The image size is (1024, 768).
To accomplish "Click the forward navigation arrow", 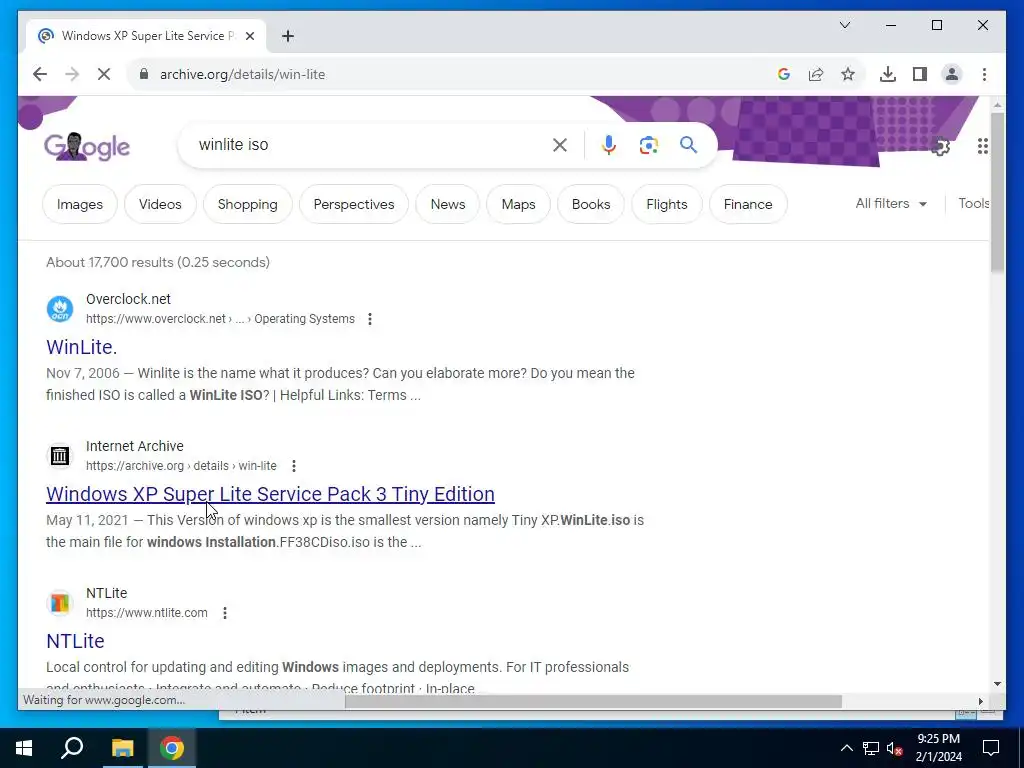I will click(72, 74).
